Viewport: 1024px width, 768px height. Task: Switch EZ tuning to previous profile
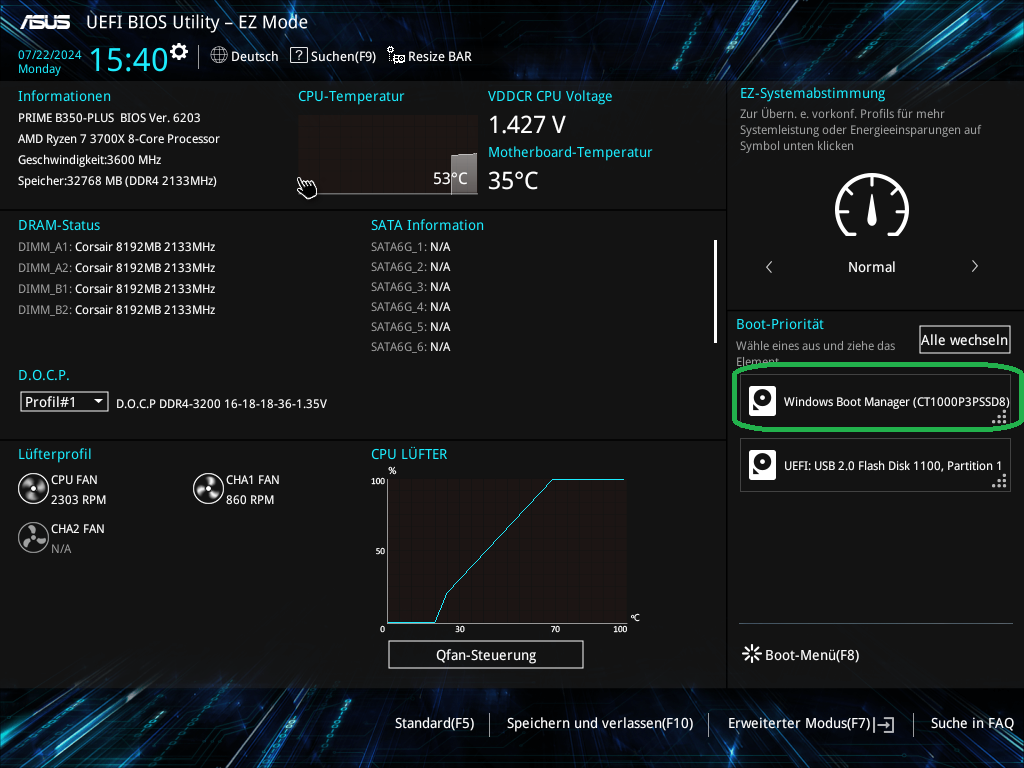769,266
